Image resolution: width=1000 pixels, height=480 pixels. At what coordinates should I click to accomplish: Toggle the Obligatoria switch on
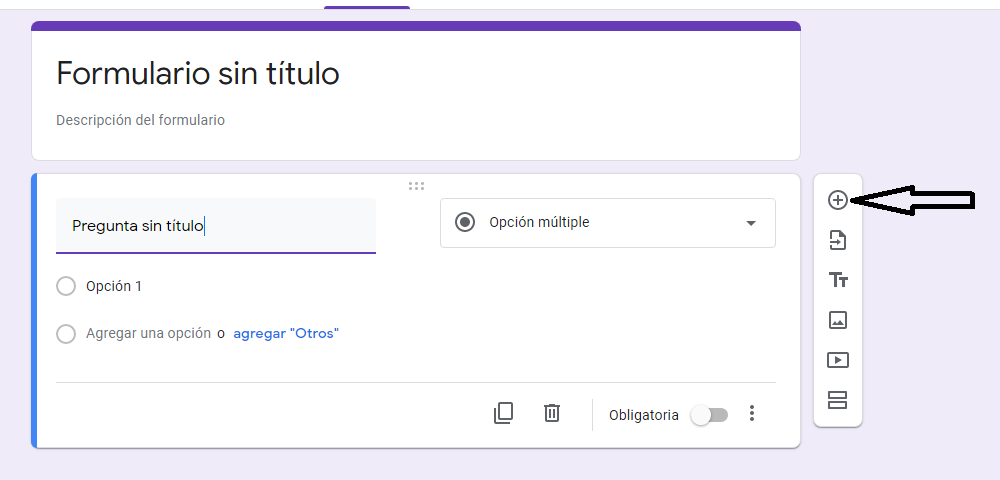click(710, 415)
